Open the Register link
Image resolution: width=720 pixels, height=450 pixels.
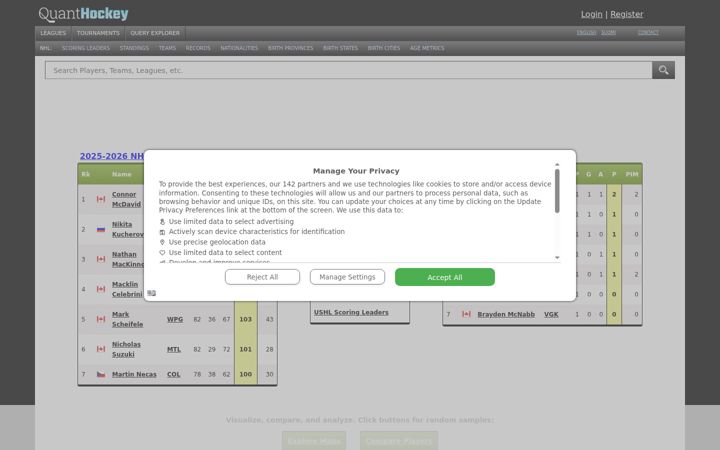click(626, 14)
